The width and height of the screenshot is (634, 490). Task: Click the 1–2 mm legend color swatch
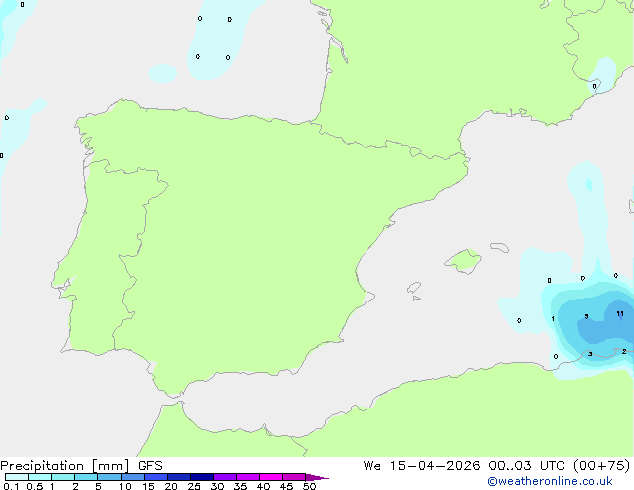63,477
